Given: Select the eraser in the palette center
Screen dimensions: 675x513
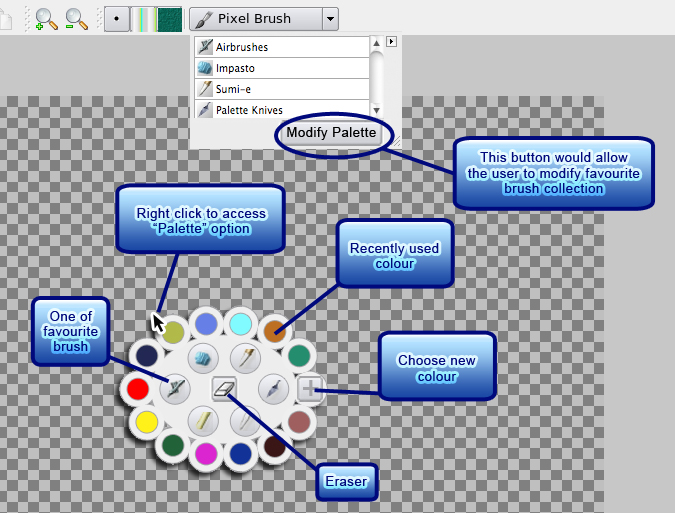Looking at the screenshot, I should click(225, 387).
